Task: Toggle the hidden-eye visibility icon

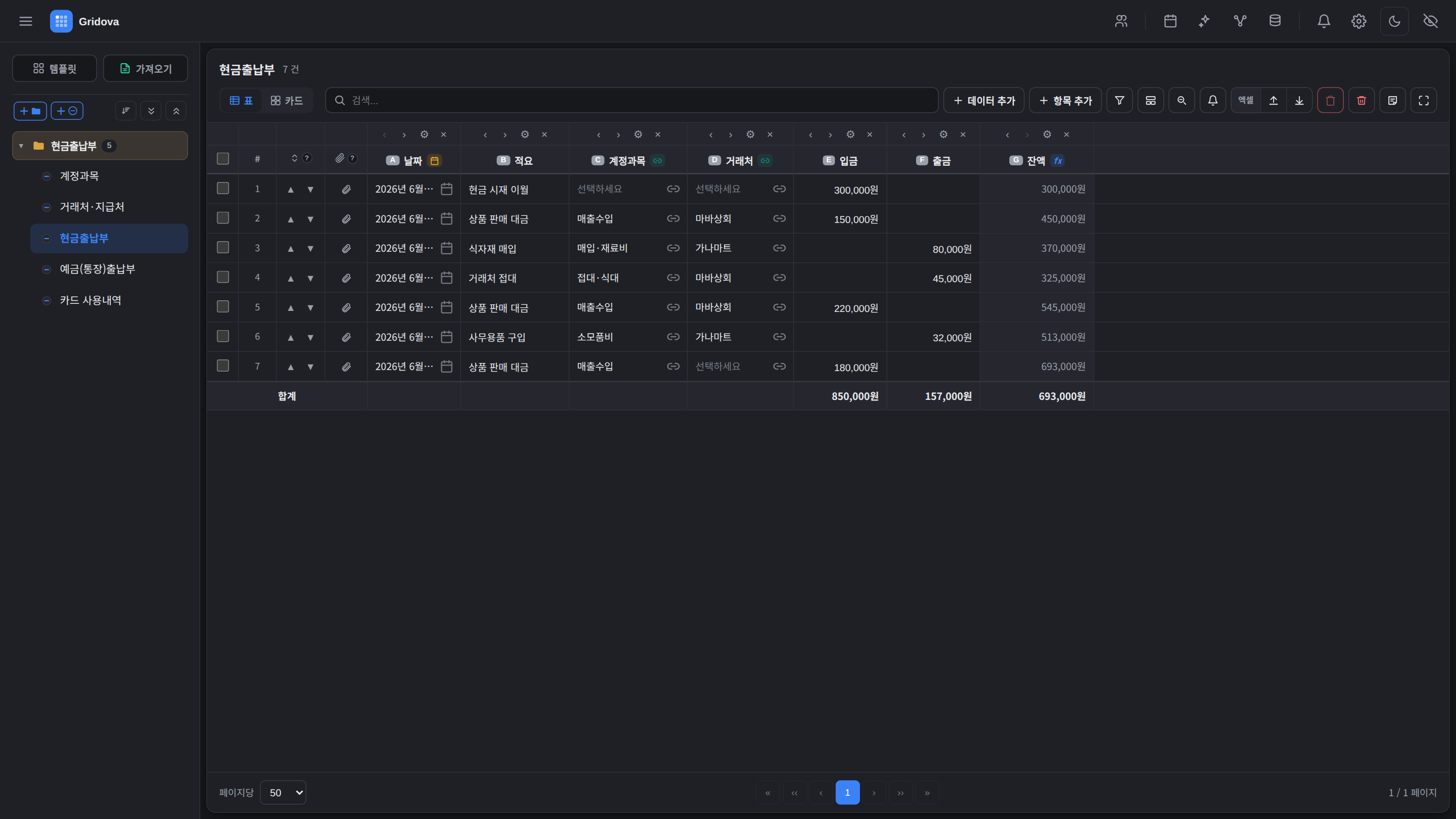Action: (x=1431, y=21)
